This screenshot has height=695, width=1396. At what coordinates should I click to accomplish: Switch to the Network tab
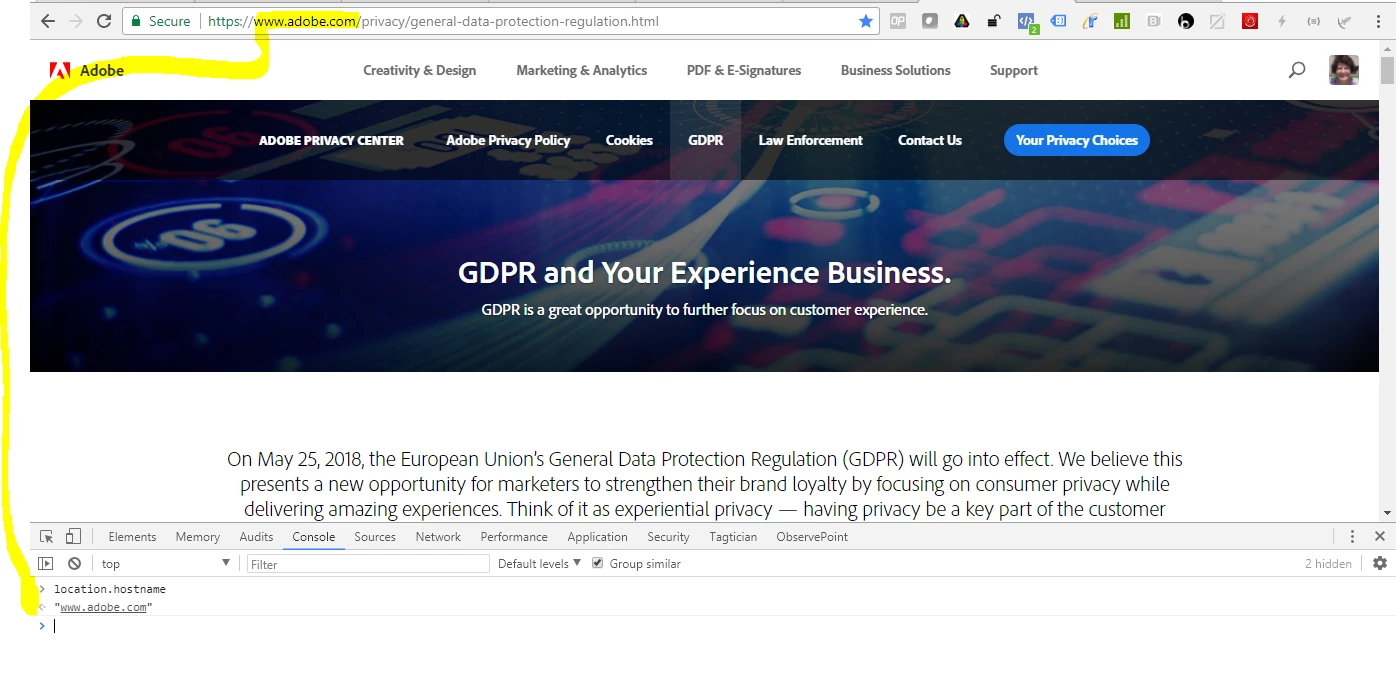click(x=438, y=537)
